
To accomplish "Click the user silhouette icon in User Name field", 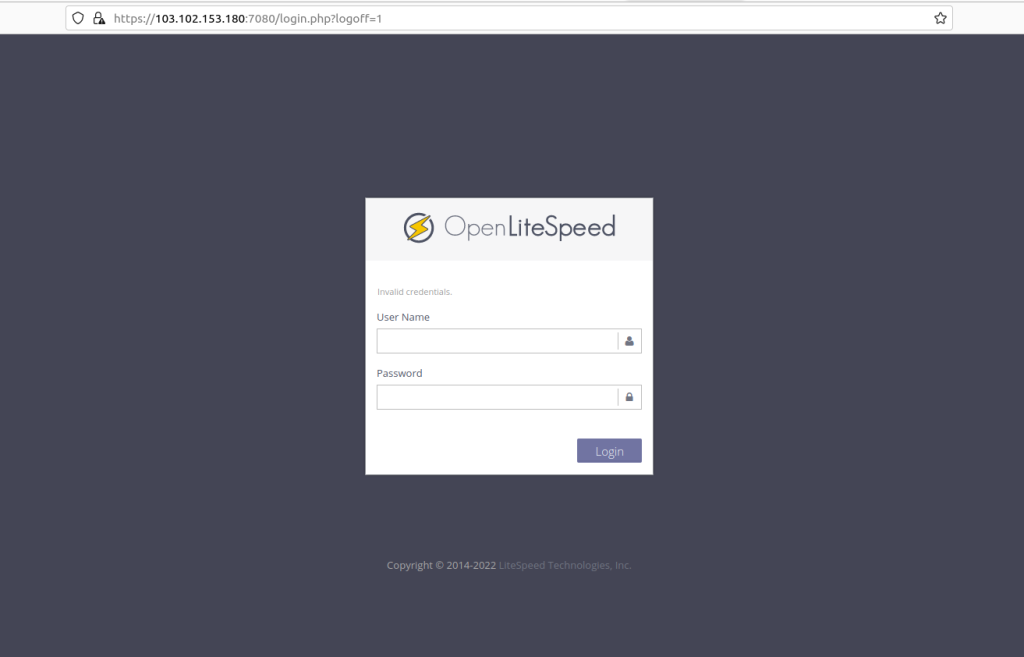I will 629,341.
